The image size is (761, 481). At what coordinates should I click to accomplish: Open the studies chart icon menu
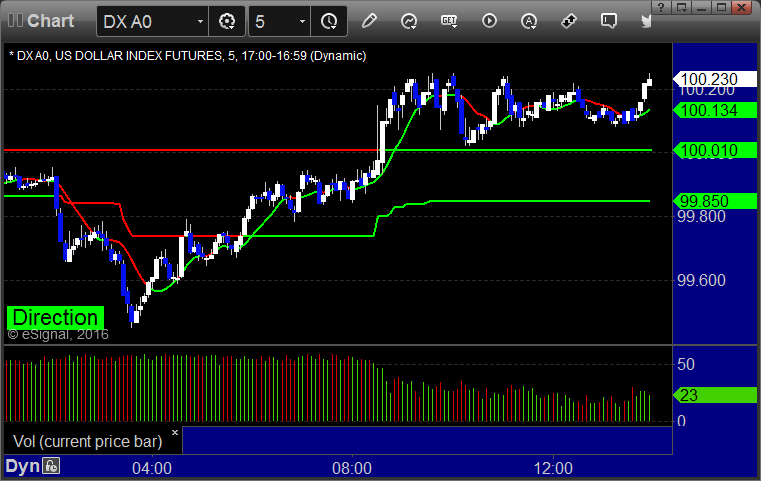coord(409,21)
